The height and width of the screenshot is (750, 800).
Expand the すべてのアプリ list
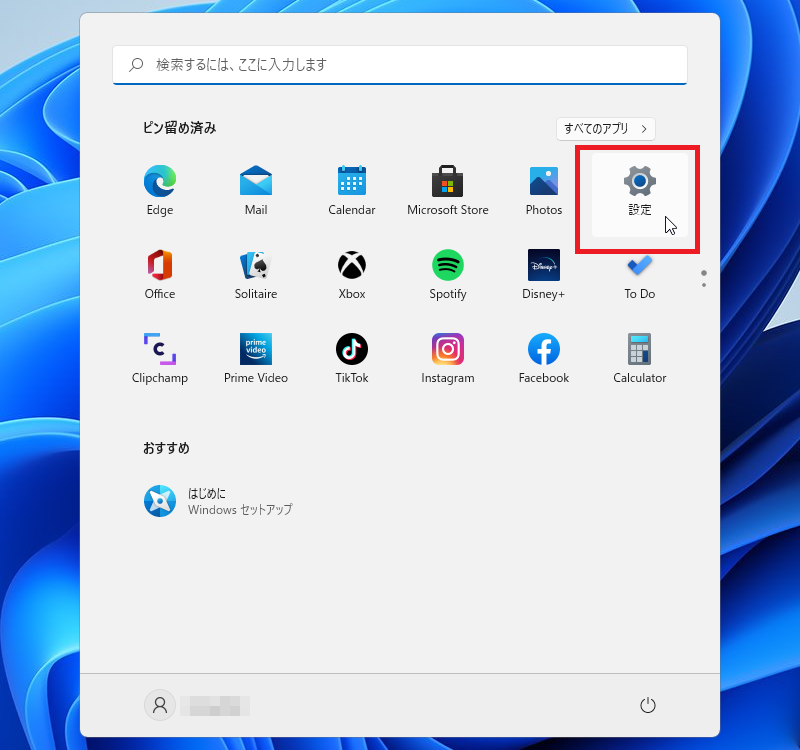tap(605, 128)
